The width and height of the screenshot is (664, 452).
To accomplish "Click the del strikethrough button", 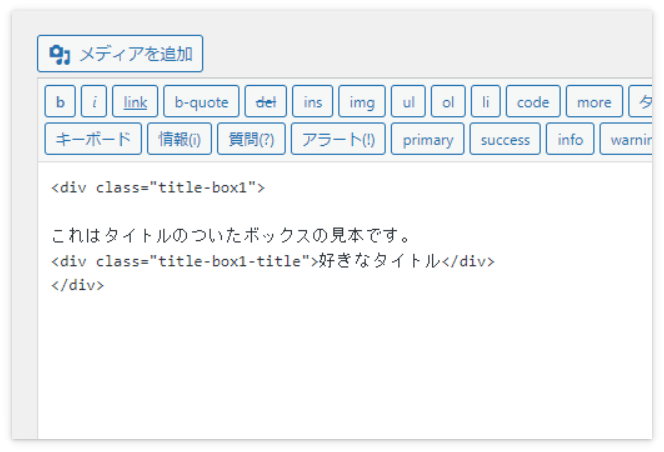I will pyautogui.click(x=266, y=102).
